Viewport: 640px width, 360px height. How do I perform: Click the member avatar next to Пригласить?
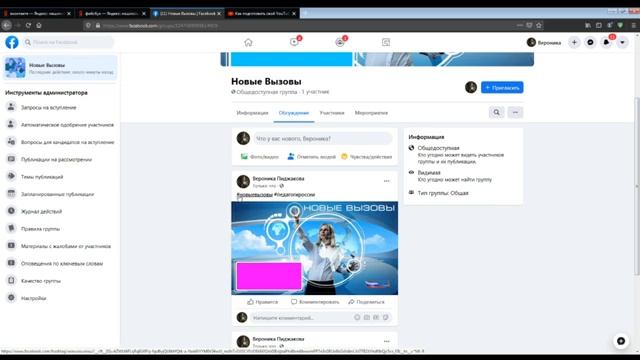[x=471, y=87]
